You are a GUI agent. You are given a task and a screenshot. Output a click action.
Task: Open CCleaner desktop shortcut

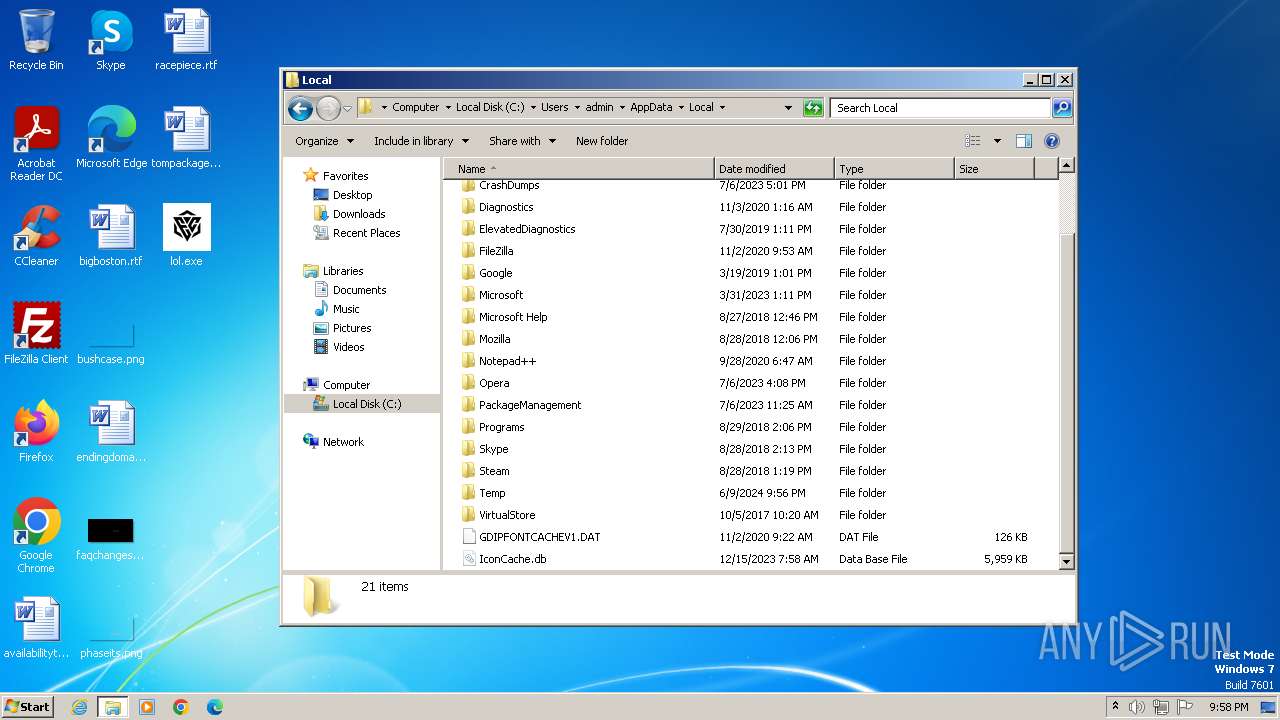coord(36,236)
